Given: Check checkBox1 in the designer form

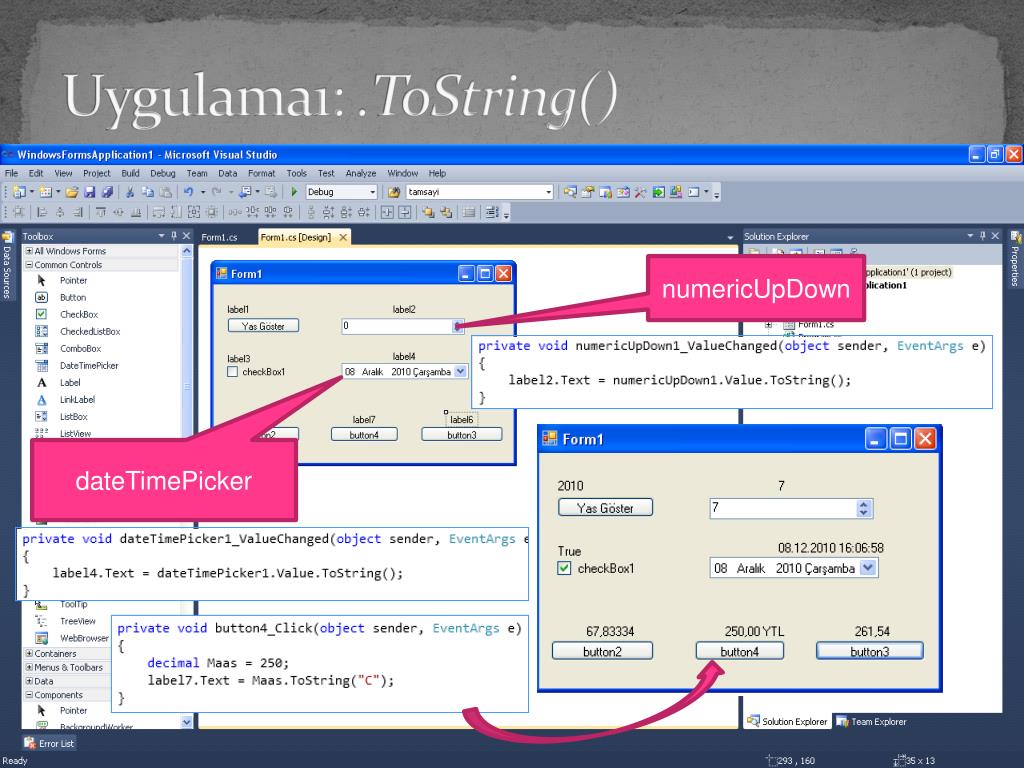Looking at the screenshot, I should [232, 372].
